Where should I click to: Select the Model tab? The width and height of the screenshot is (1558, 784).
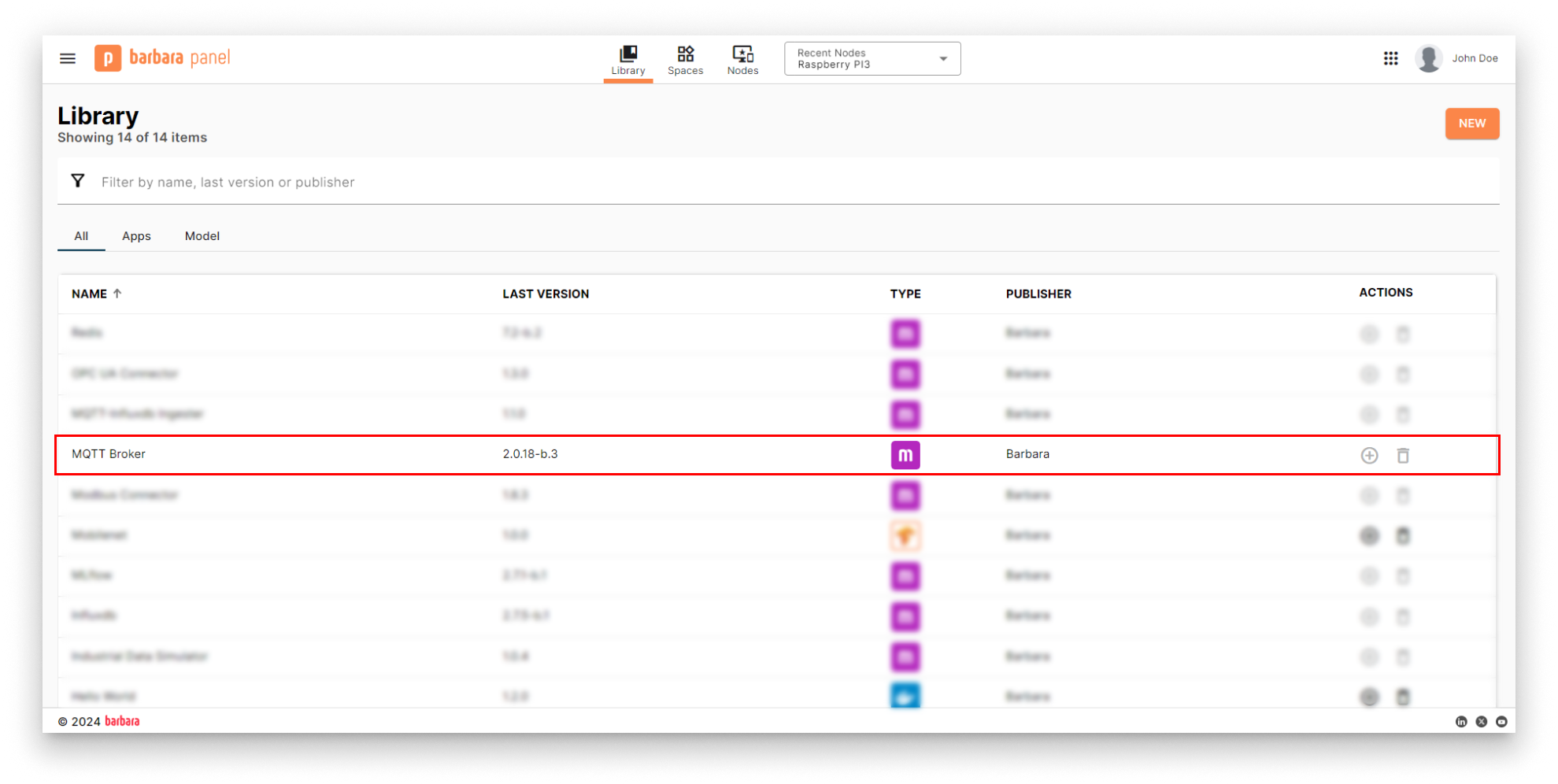202,235
